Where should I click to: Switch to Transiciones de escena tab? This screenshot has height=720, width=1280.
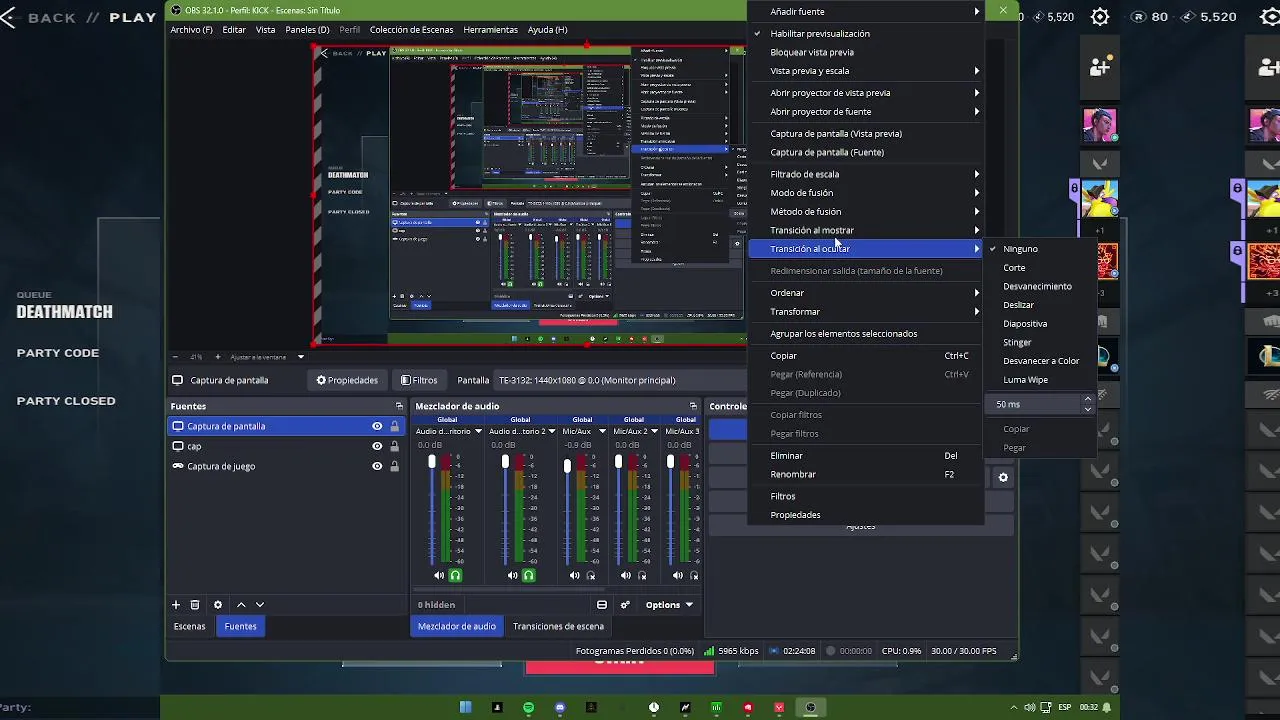(558, 626)
